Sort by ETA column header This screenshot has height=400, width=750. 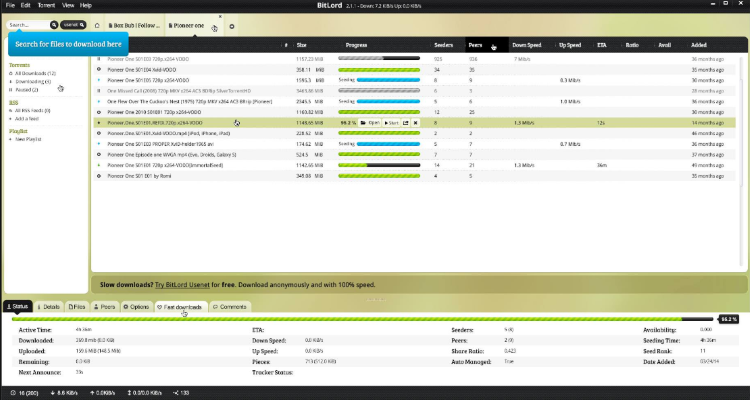click(602, 45)
